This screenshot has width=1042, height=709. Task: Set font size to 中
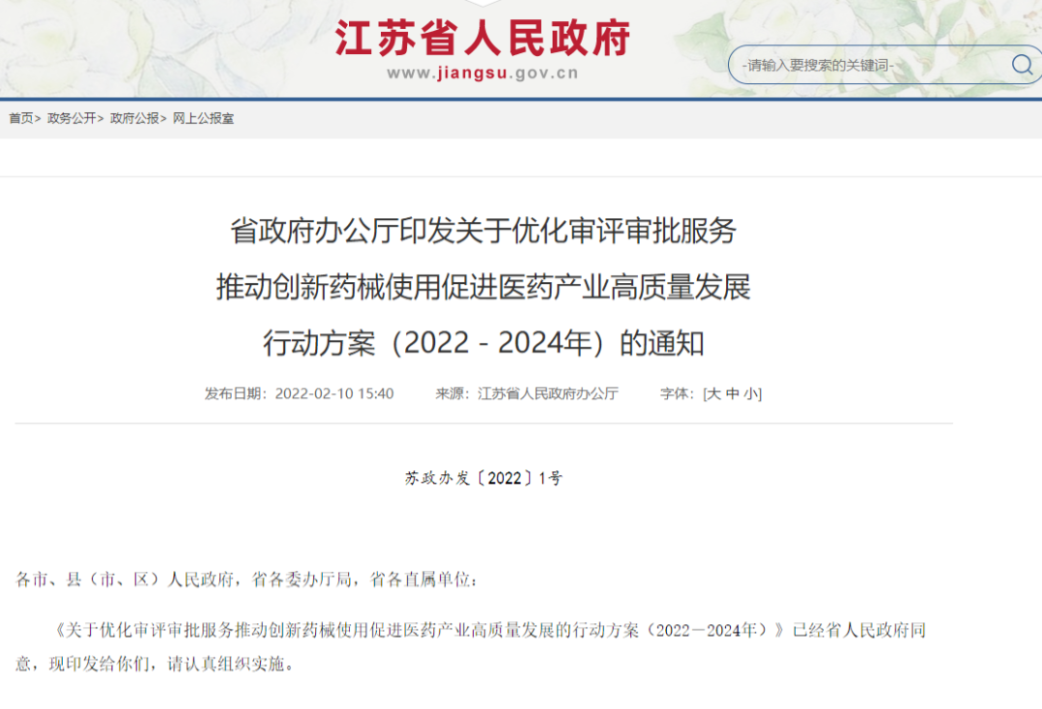tap(732, 394)
